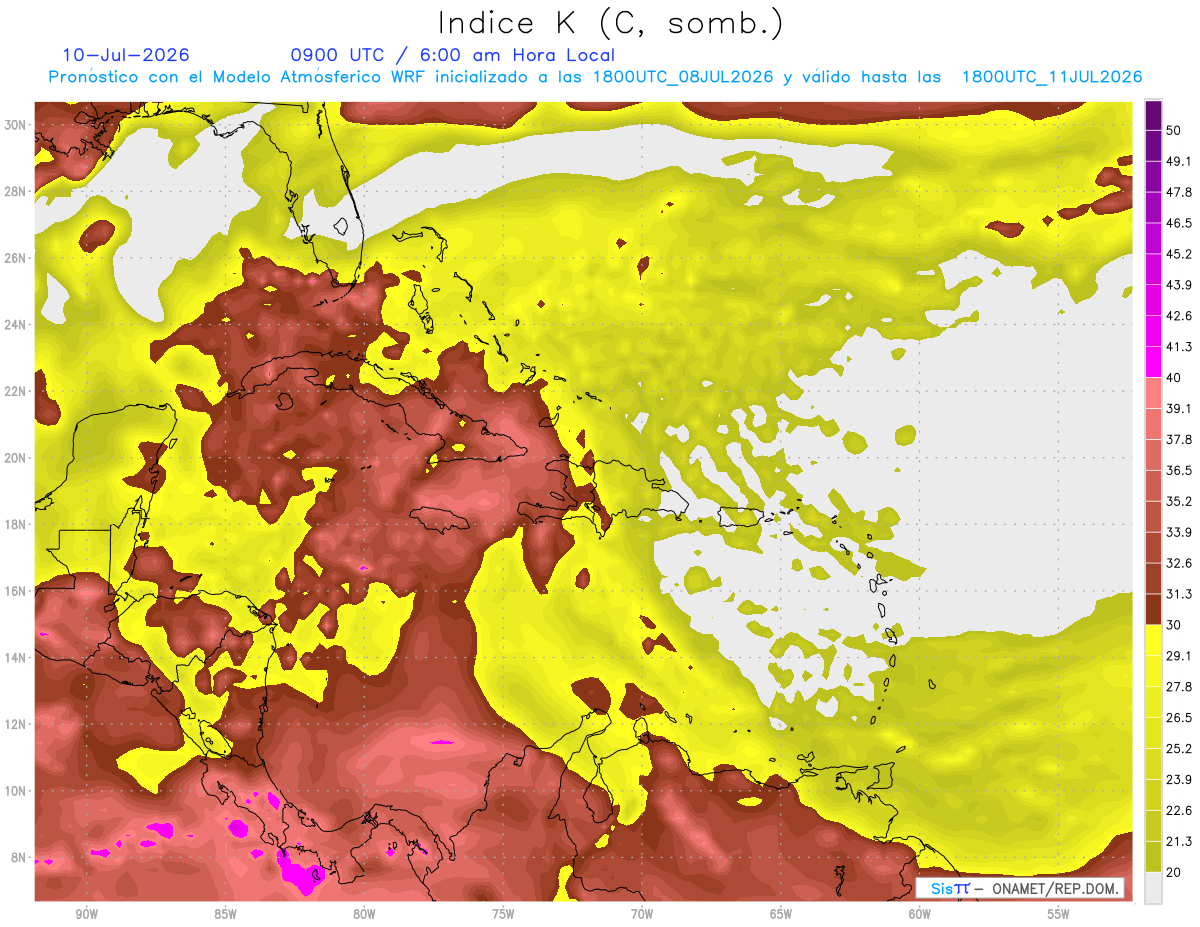Click the legend value "41.3"
The image size is (1200, 927).
click(x=1179, y=347)
